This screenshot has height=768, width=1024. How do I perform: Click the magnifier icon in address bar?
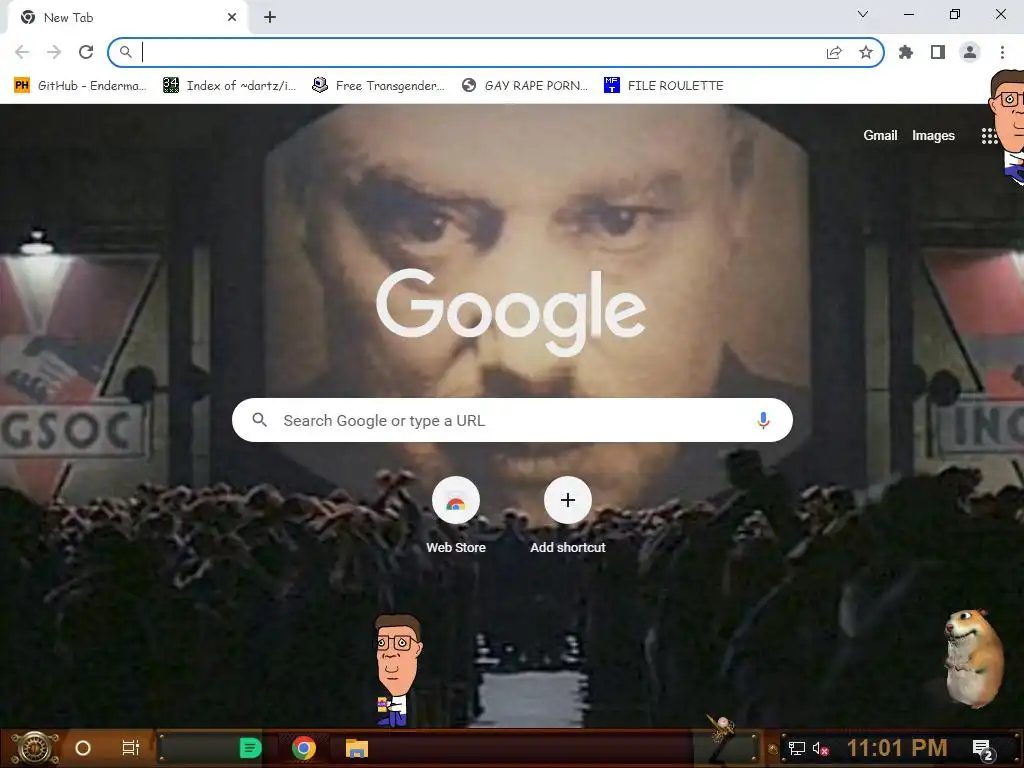(x=125, y=52)
